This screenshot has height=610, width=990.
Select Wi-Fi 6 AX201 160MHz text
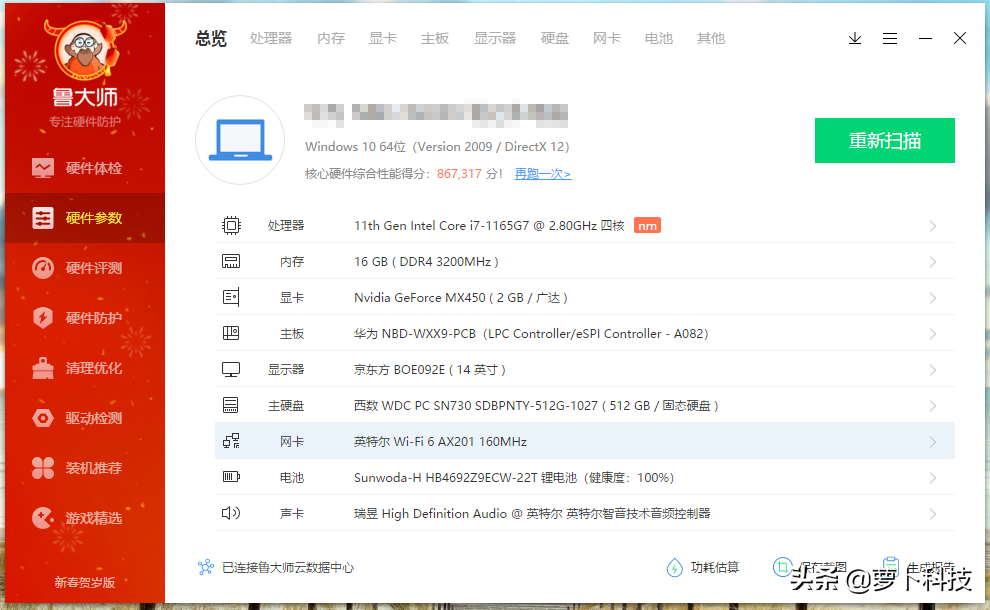[x=440, y=441]
